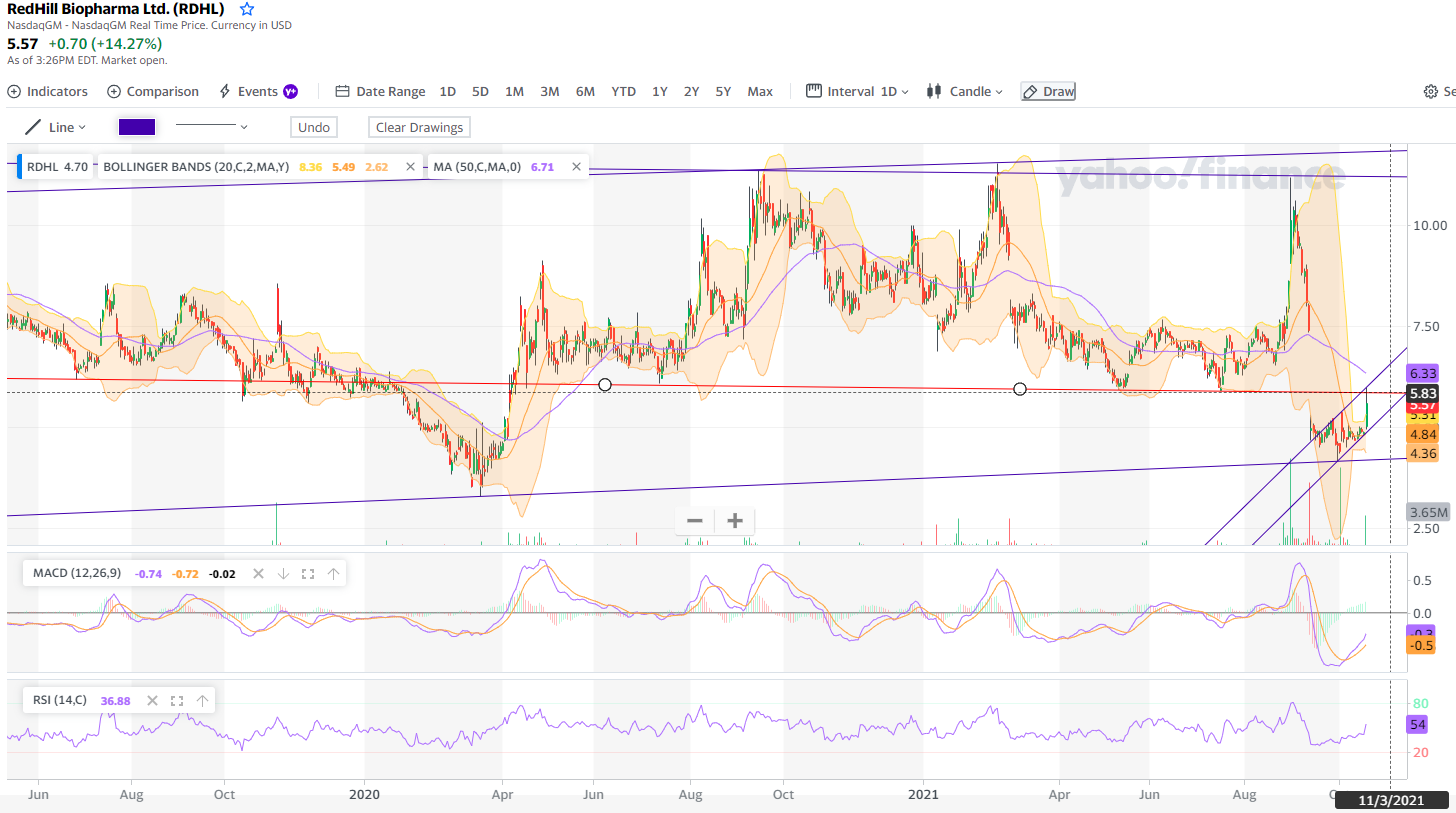Click the Clear Drawings button
1456x813 pixels.
point(419,127)
